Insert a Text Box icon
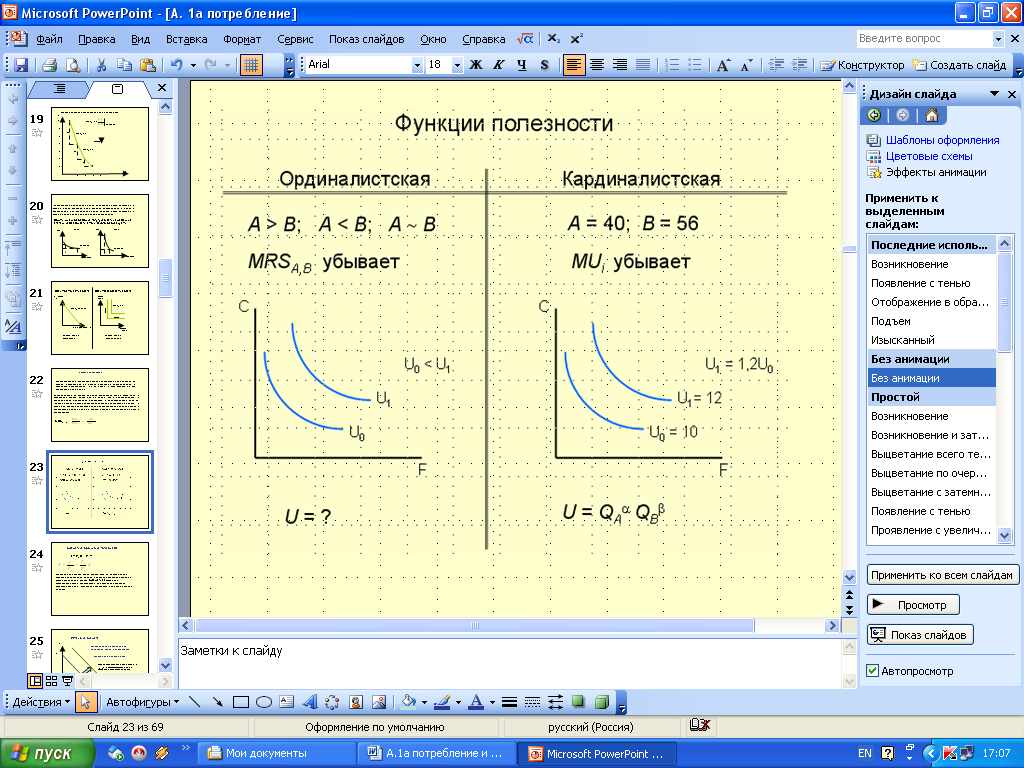Screen dimensions: 1024x768 click(287, 702)
